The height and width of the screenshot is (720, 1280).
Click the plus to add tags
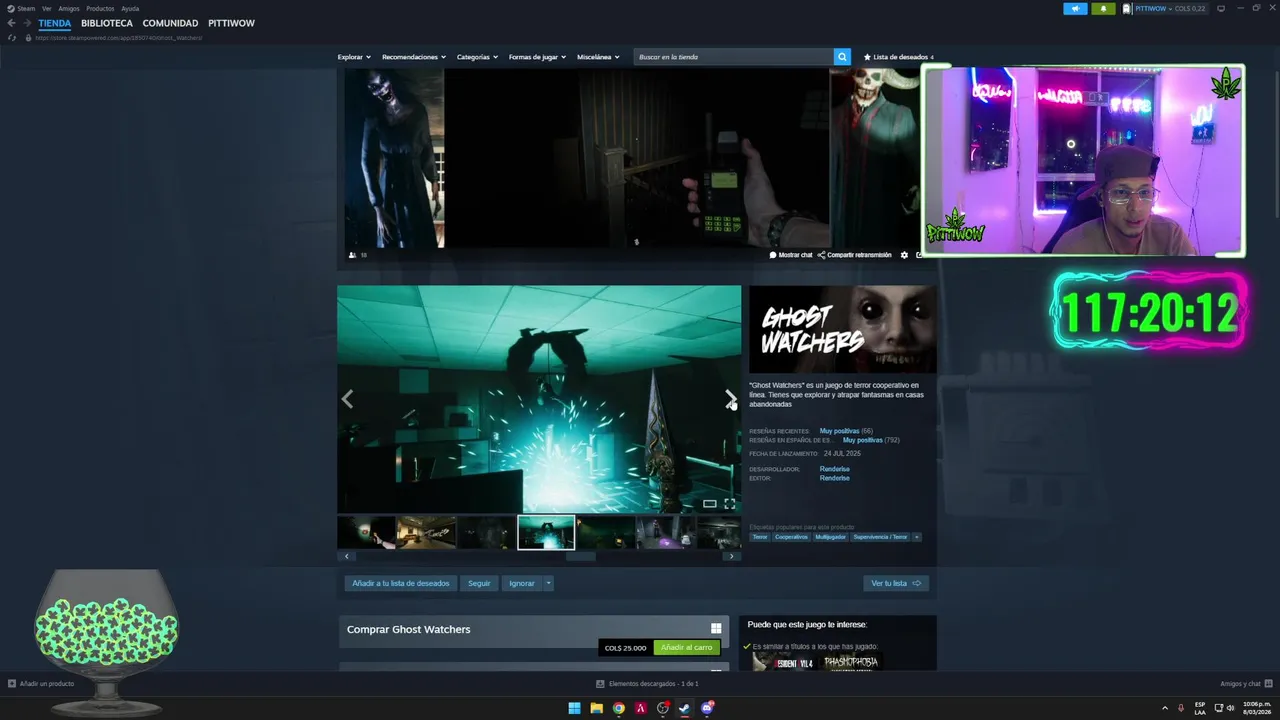pyautogui.click(x=917, y=537)
